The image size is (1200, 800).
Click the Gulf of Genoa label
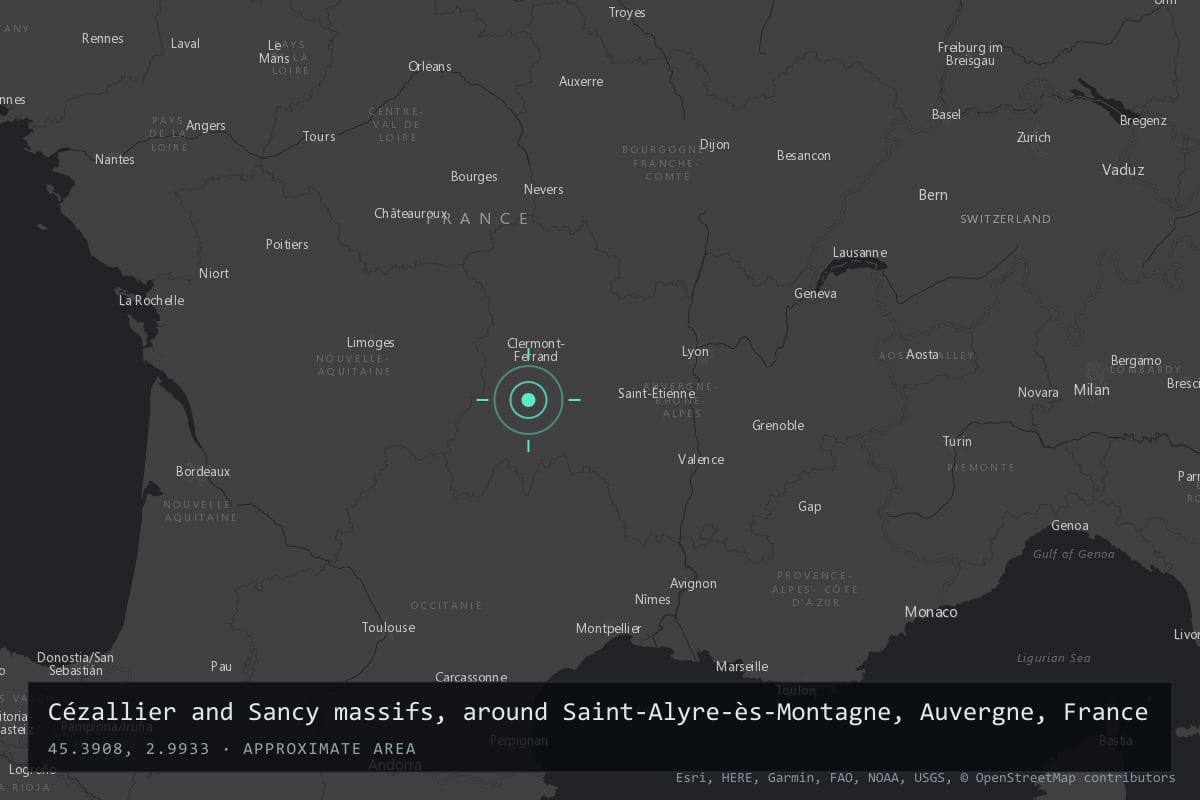point(1074,554)
